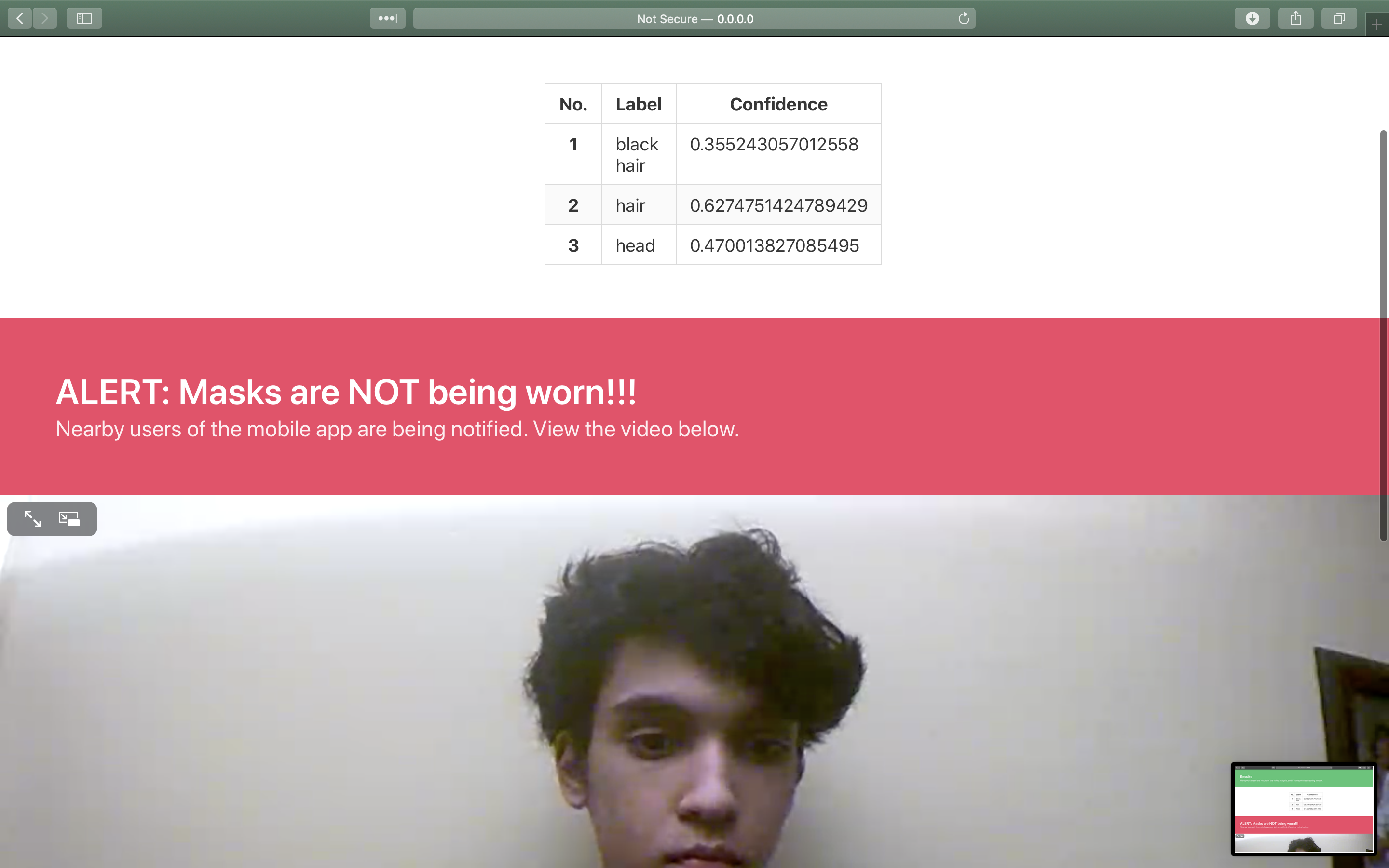The height and width of the screenshot is (868, 1389).
Task: Reload the page with refresh icon
Action: pyautogui.click(x=964, y=18)
